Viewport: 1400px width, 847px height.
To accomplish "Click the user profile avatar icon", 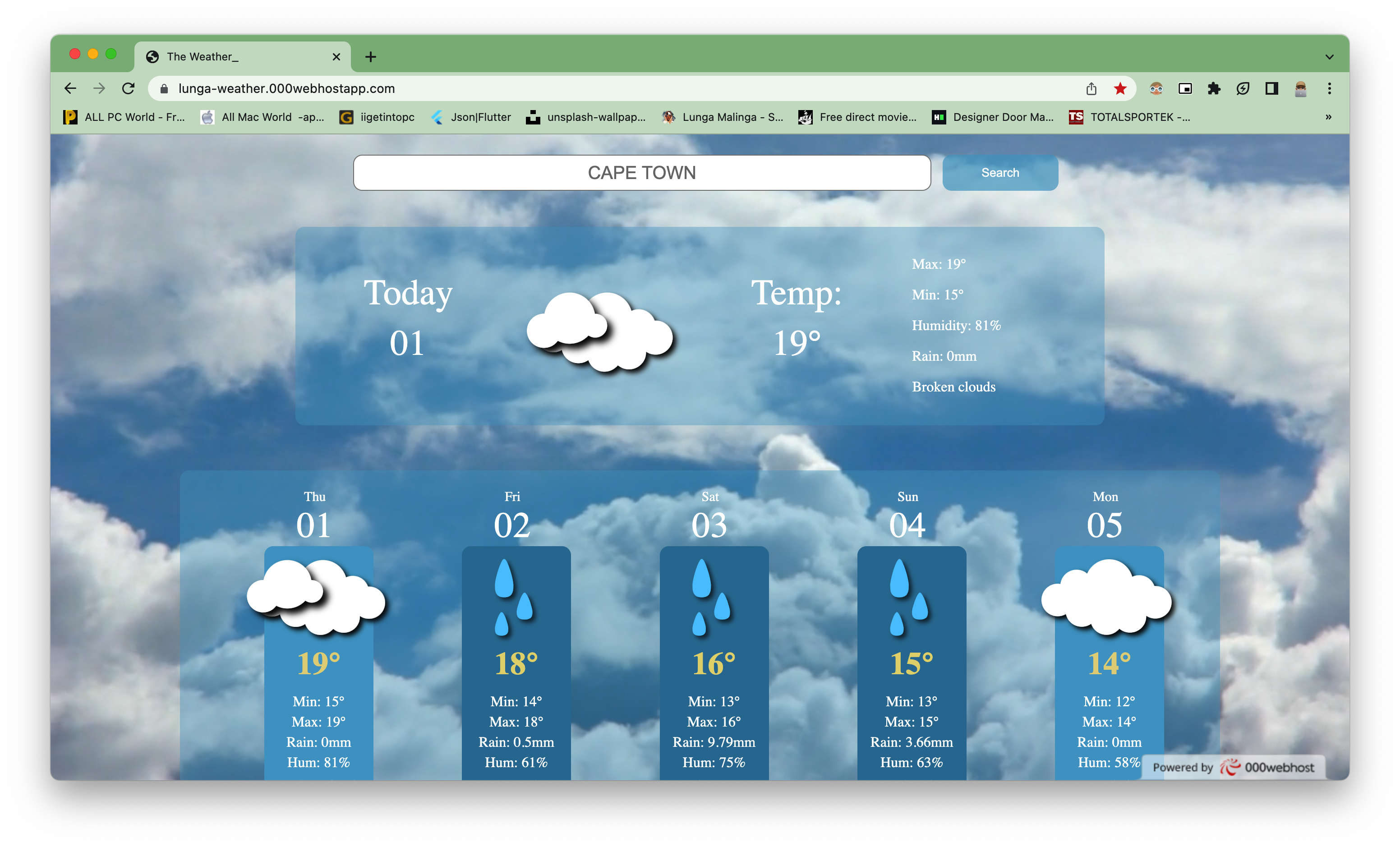I will (1300, 88).
